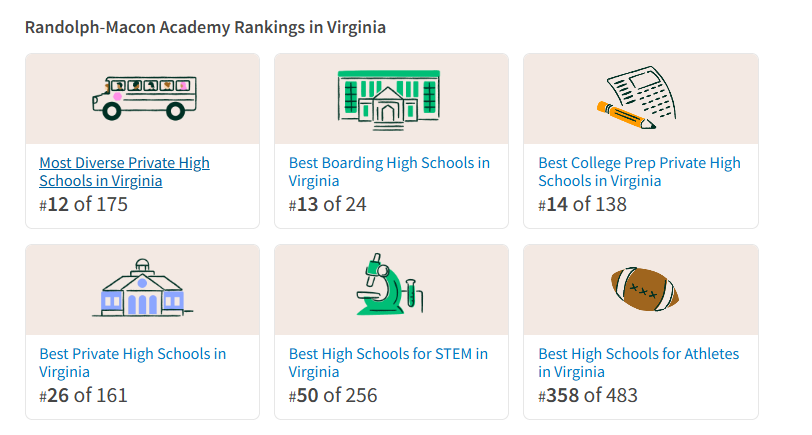The height and width of the screenshot is (435, 812).
Task: Click the #358 of 483 ranking text
Action: pyautogui.click(x=588, y=395)
